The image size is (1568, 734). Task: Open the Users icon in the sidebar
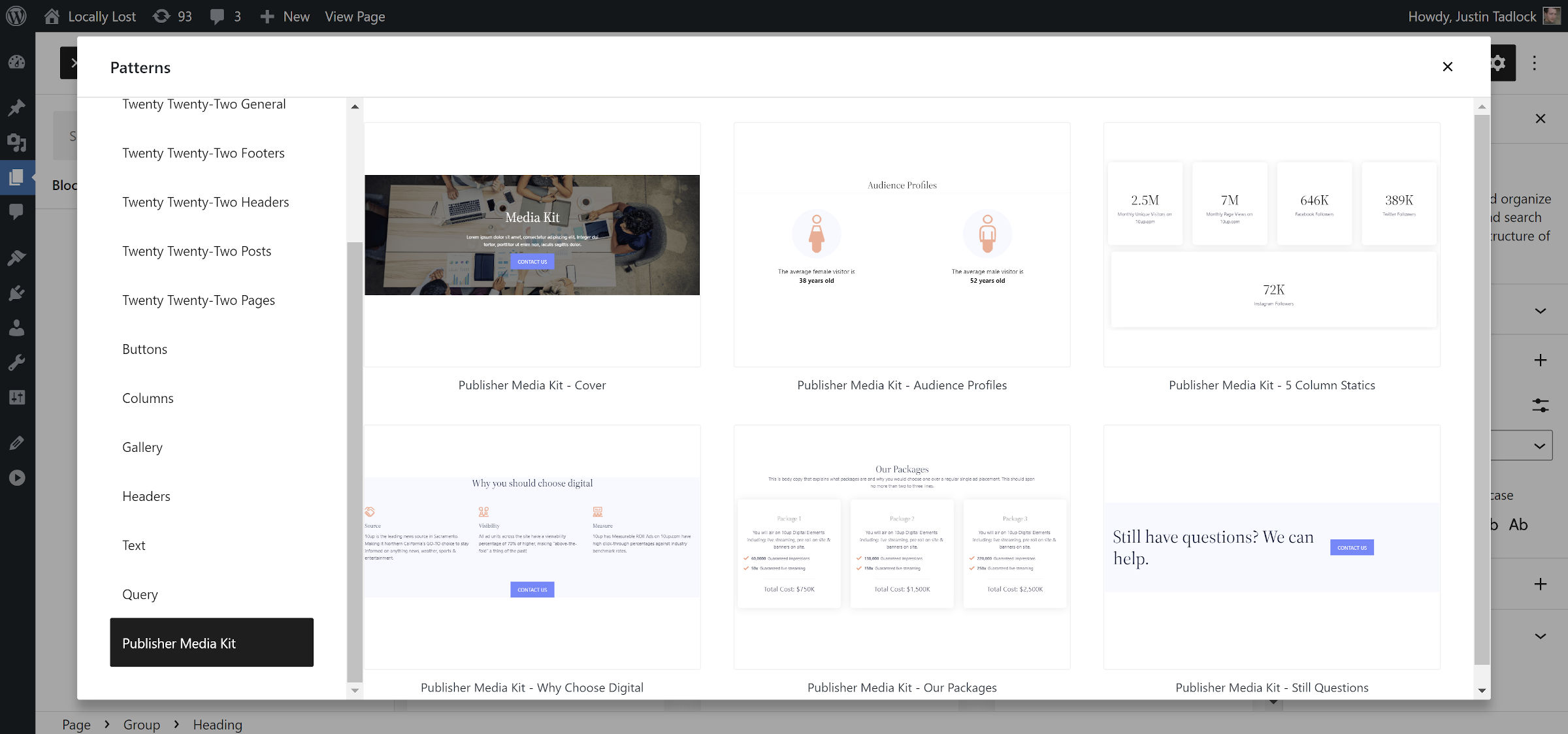17,328
